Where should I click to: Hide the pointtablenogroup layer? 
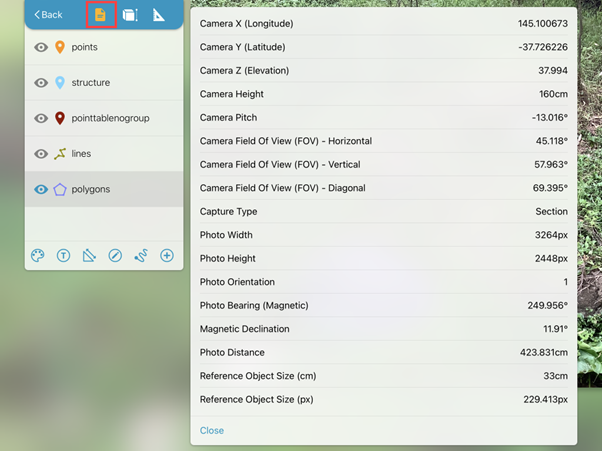click(x=41, y=118)
